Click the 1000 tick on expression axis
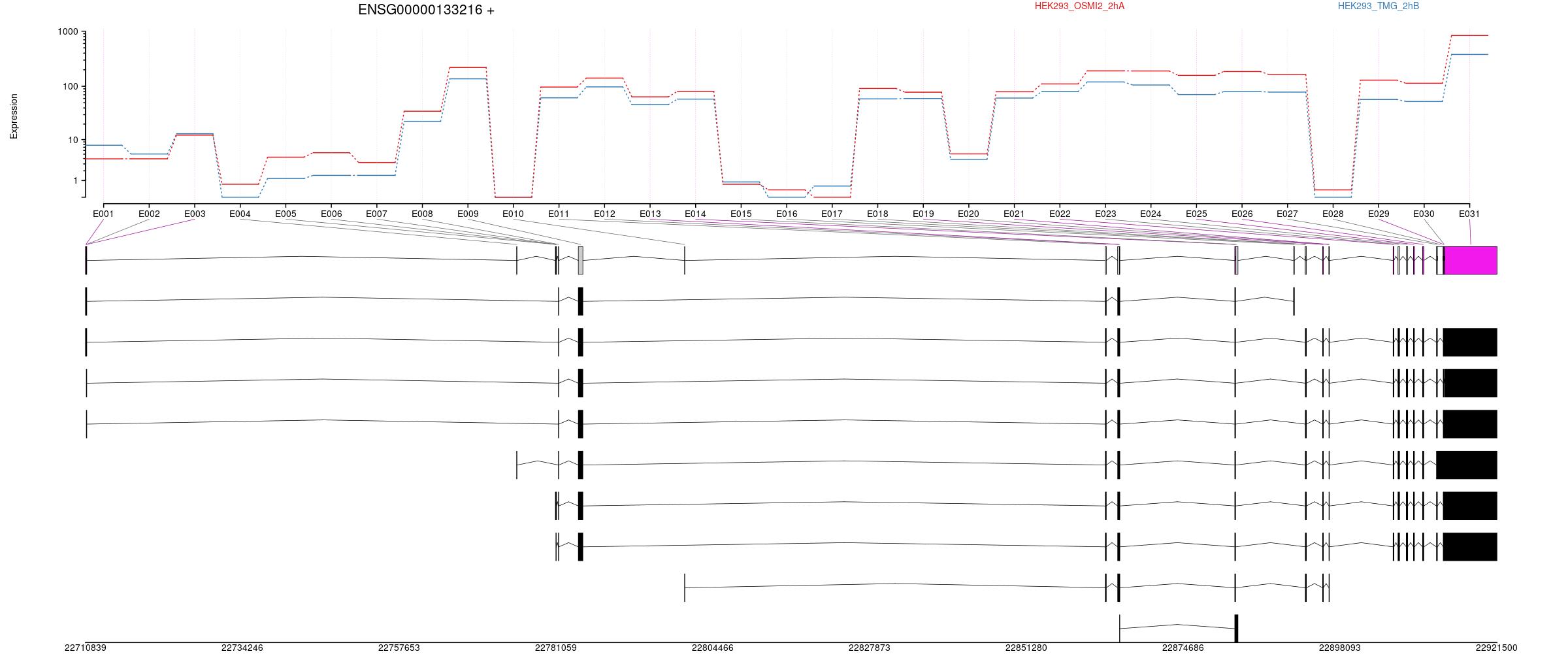The height and width of the screenshot is (660, 1568). coord(67,31)
